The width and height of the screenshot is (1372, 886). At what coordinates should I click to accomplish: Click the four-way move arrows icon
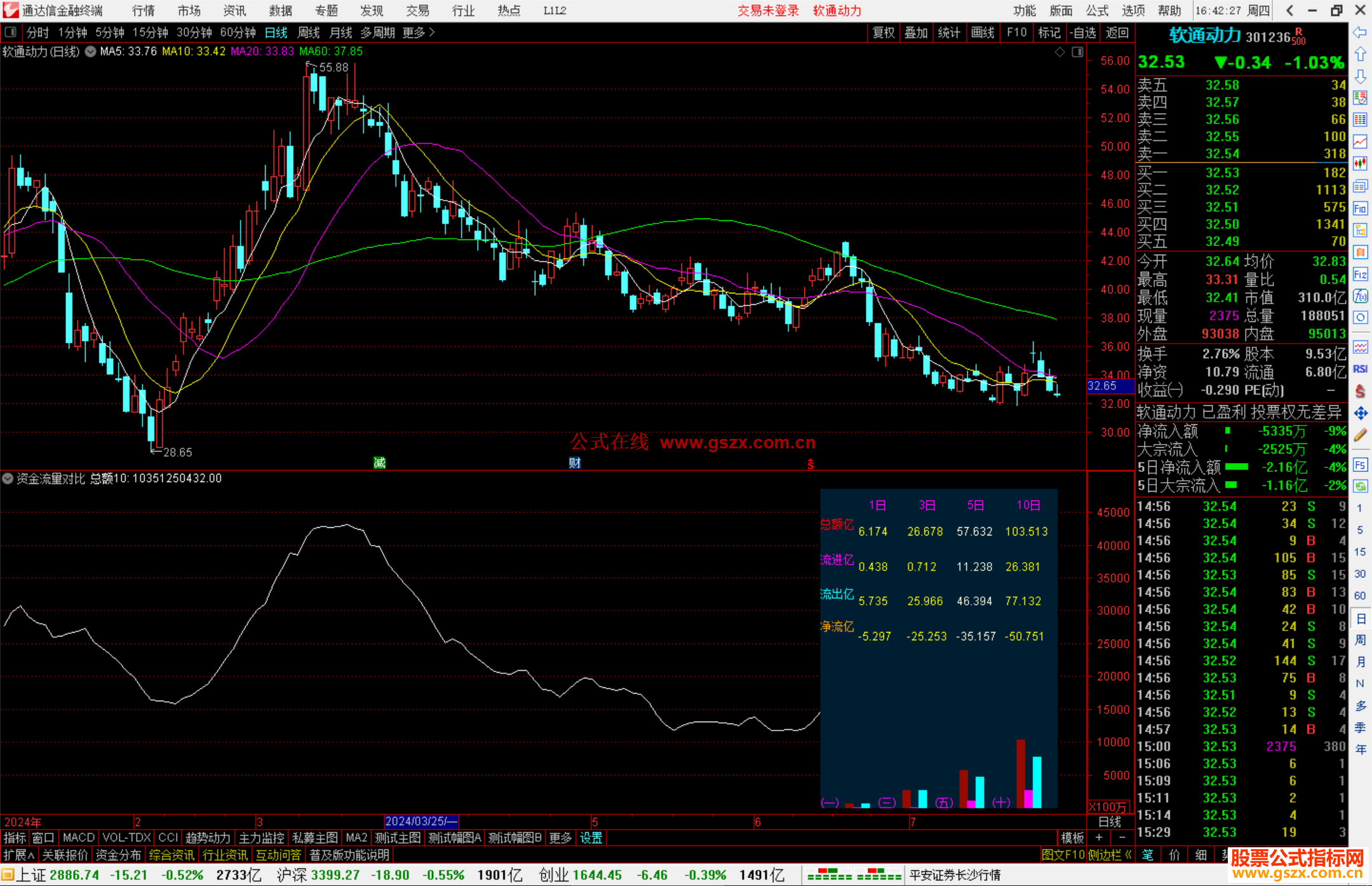[x=1360, y=413]
